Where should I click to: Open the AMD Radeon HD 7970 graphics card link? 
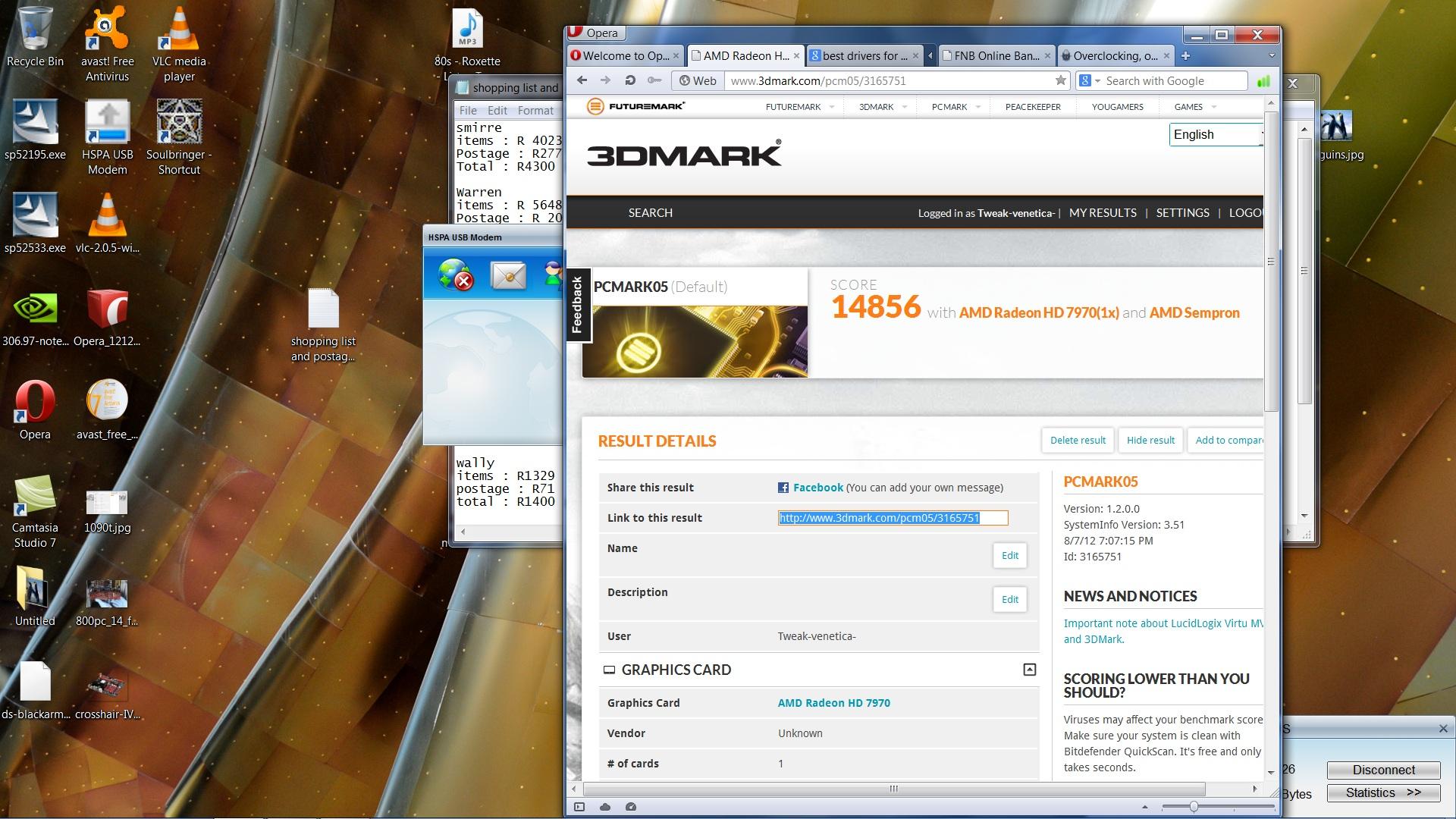tap(834, 703)
